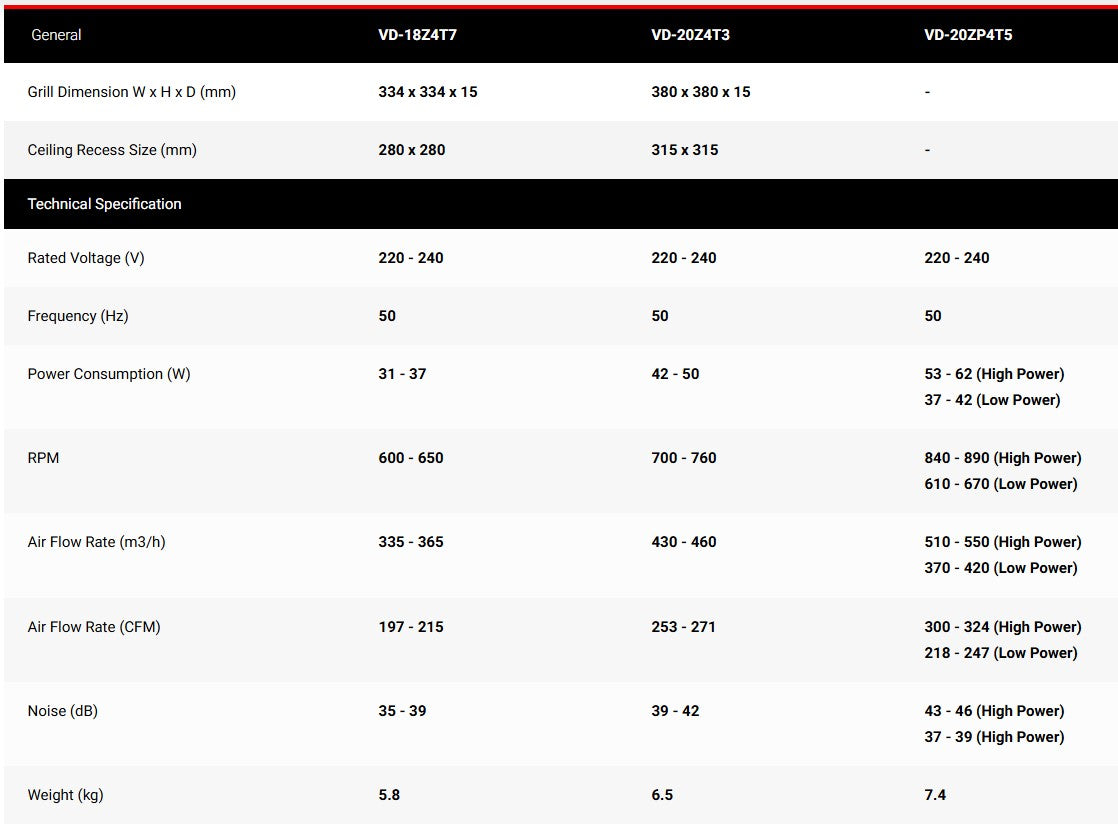Click the RPM row label

click(44, 458)
